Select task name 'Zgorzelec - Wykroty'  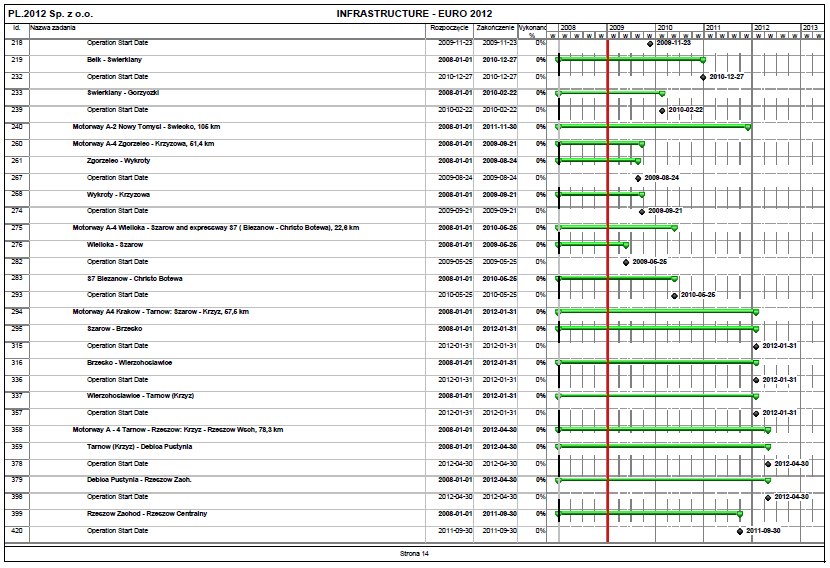coord(119,160)
